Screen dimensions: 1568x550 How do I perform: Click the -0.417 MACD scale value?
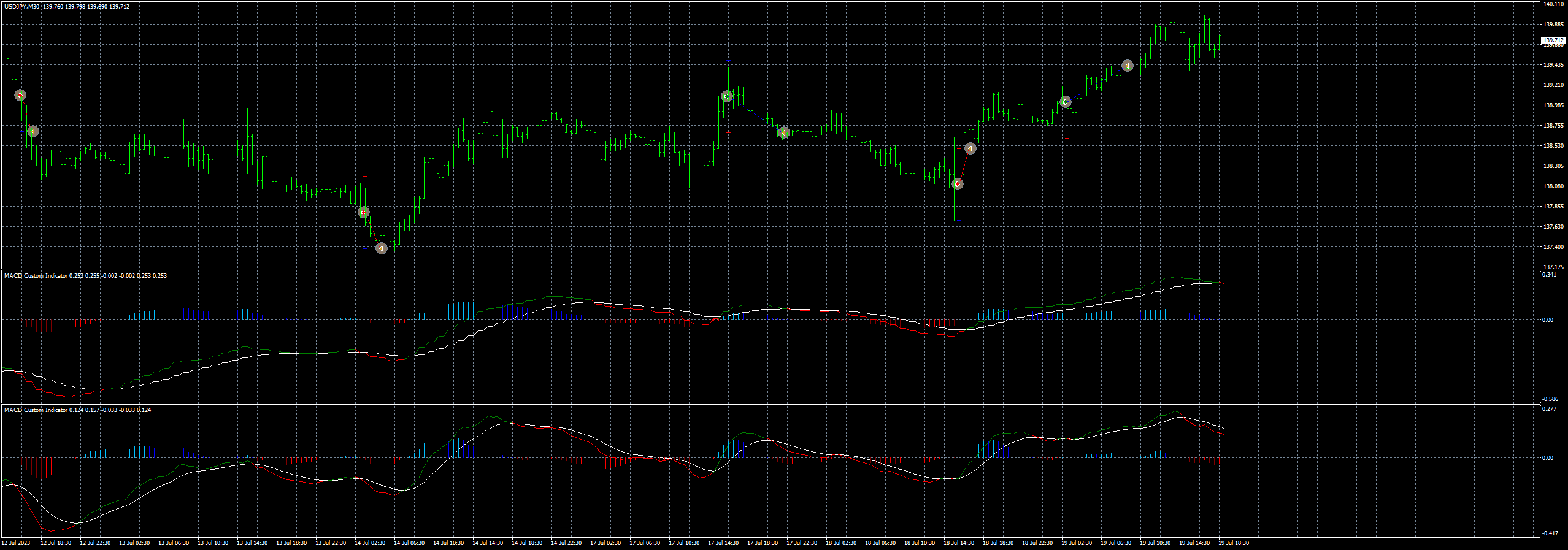(x=1550, y=533)
